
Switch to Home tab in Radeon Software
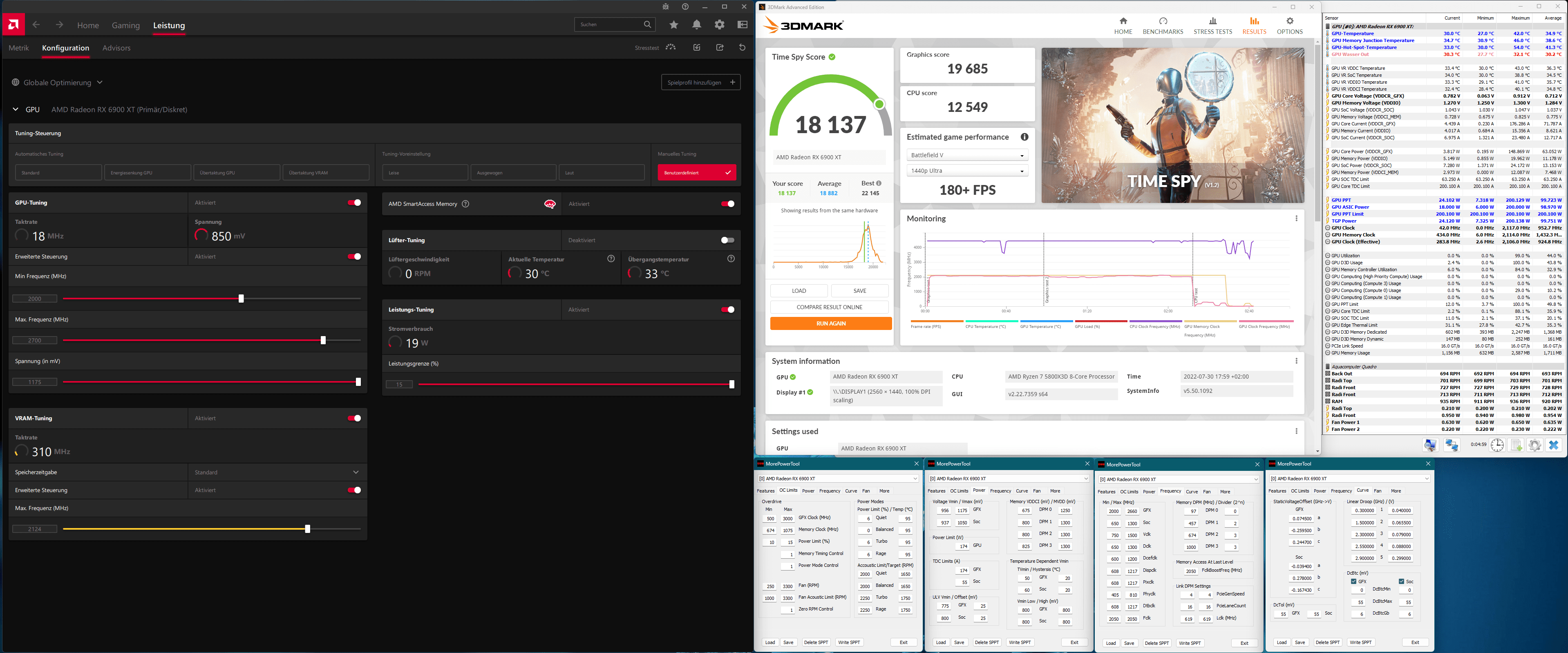coord(87,25)
